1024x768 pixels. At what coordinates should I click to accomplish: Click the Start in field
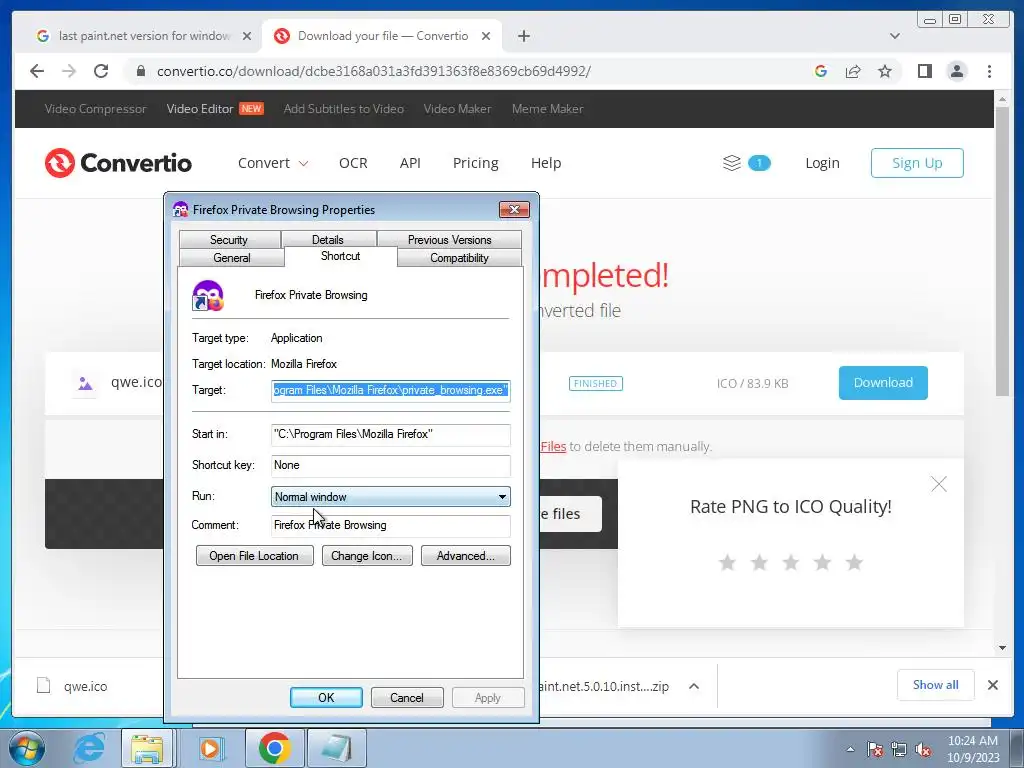tap(391, 434)
